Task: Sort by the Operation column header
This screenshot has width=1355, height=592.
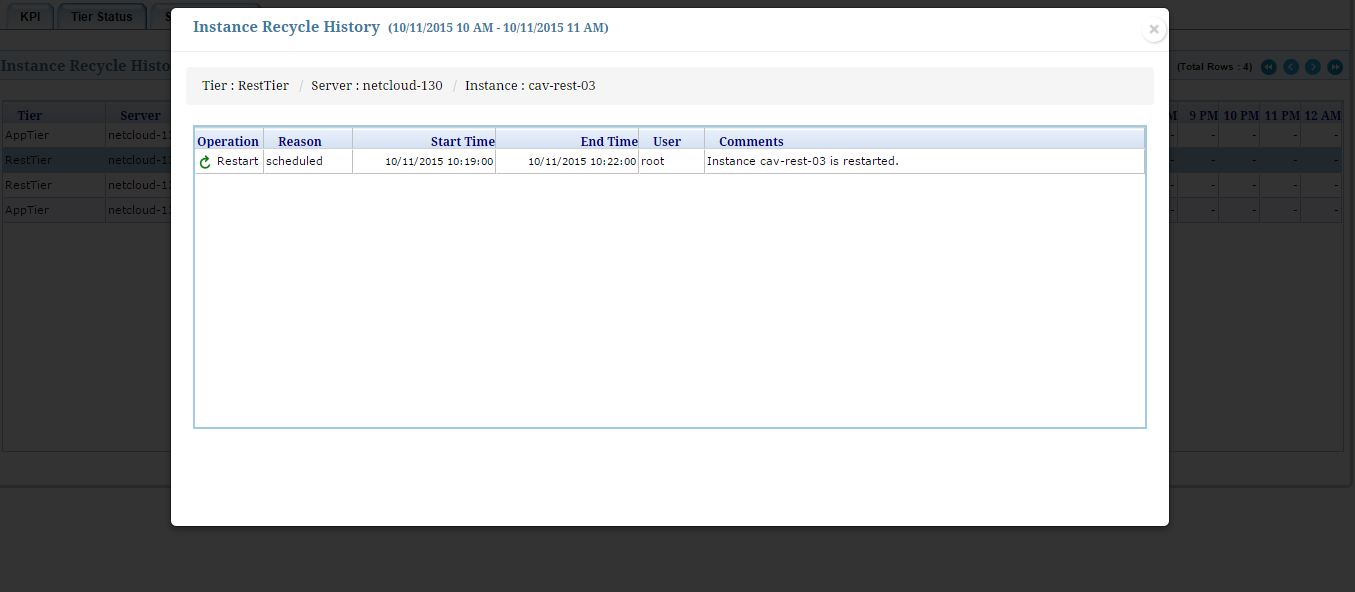Action: tap(228, 141)
